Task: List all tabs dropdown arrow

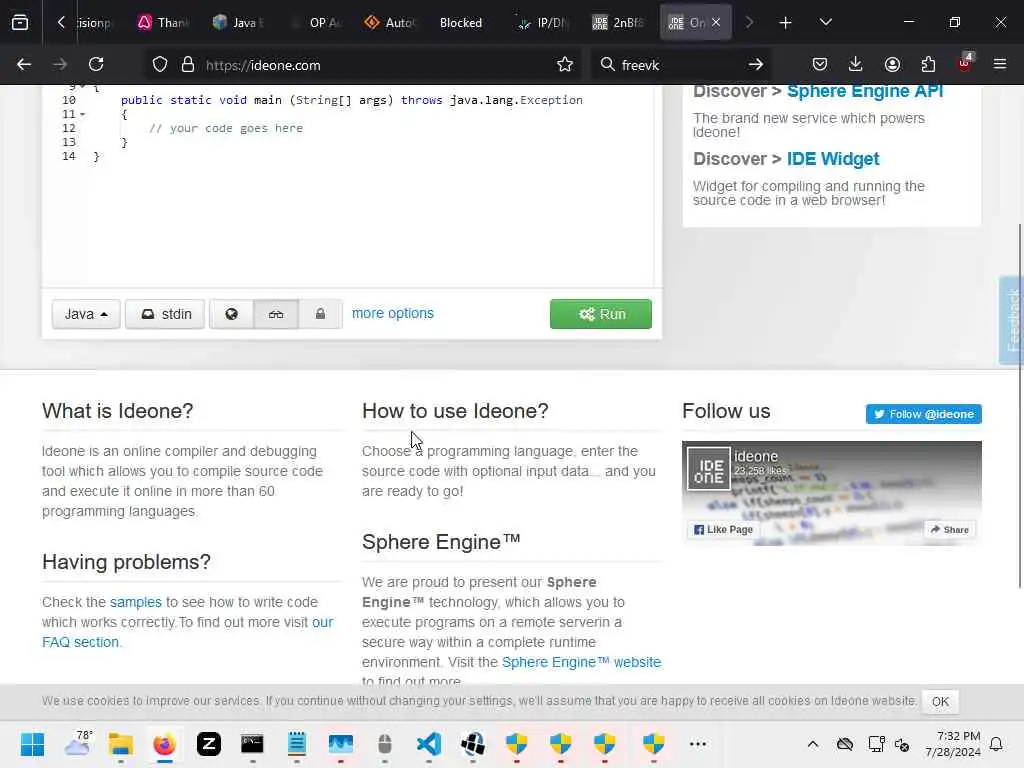Action: 825,23
